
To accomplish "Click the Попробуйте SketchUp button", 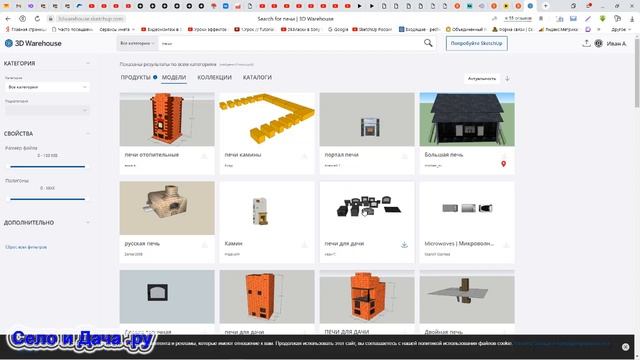I will click(476, 43).
